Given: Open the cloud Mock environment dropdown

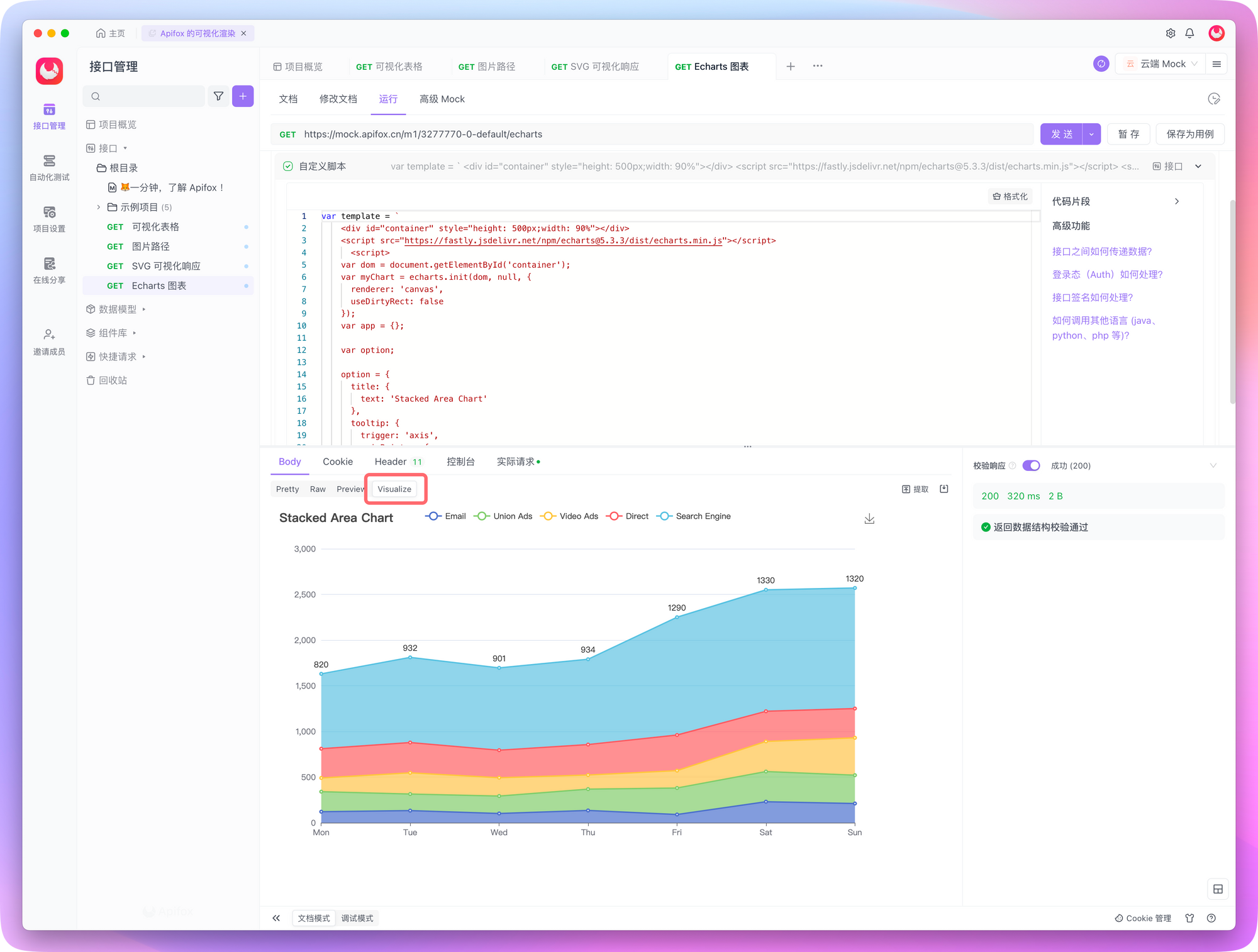Looking at the screenshot, I should [x=1161, y=64].
